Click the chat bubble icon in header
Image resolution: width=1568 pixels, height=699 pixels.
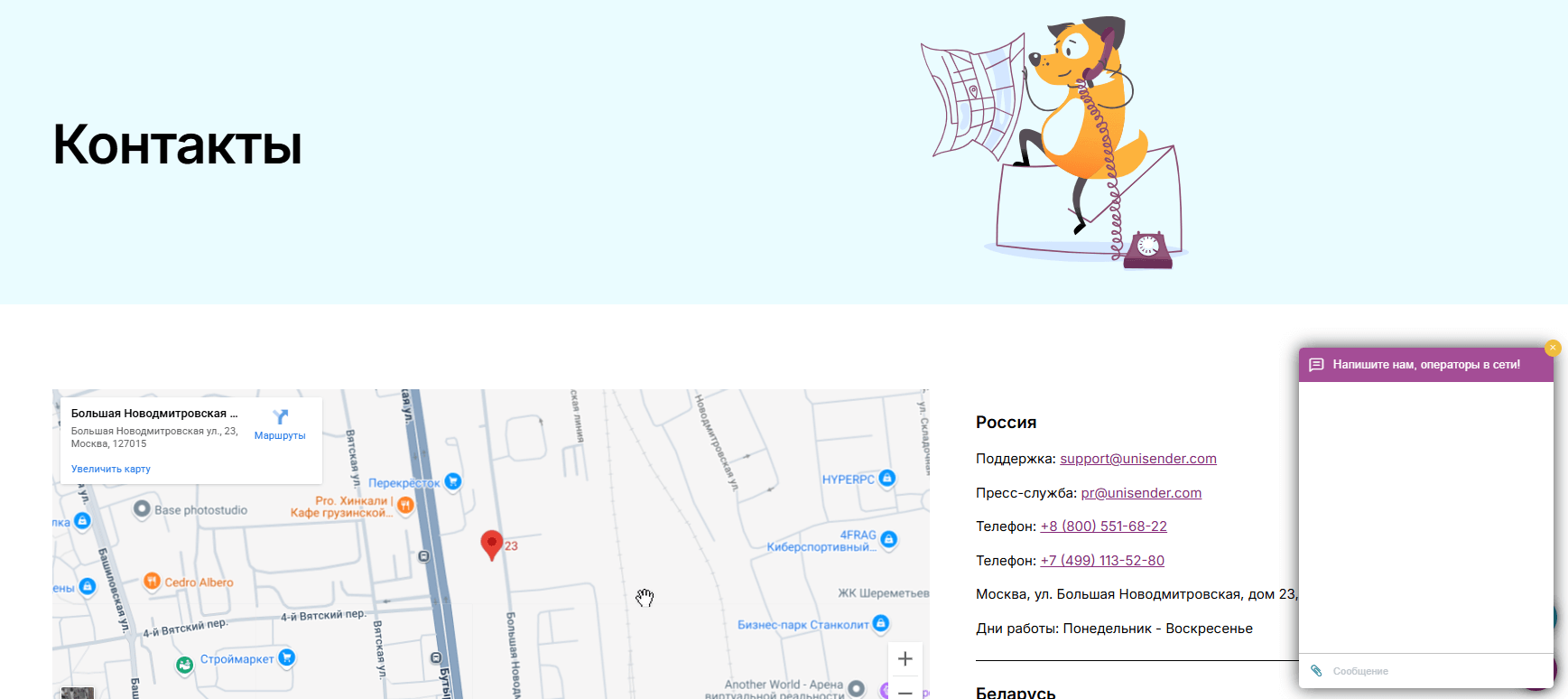(1316, 365)
